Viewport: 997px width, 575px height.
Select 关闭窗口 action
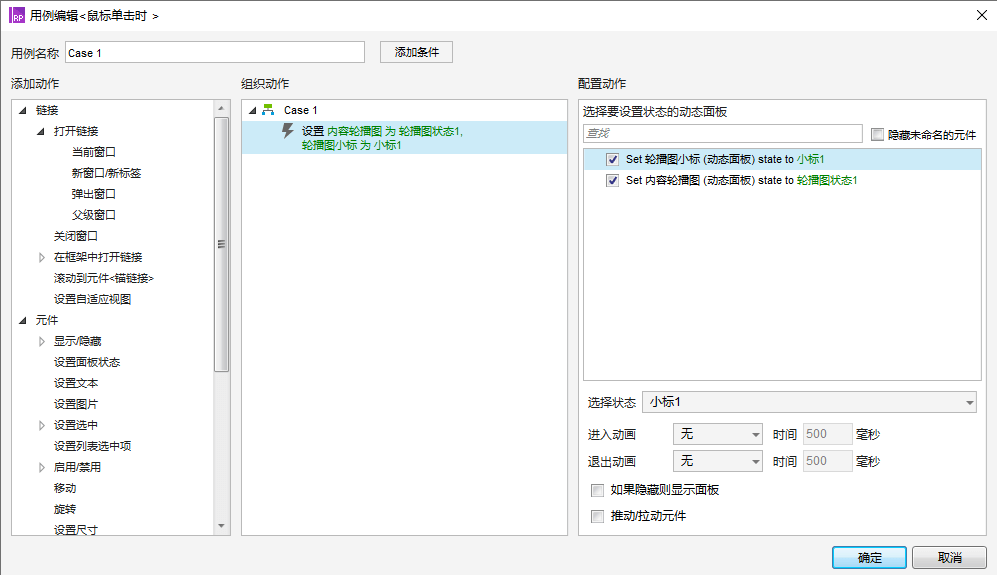coord(76,236)
